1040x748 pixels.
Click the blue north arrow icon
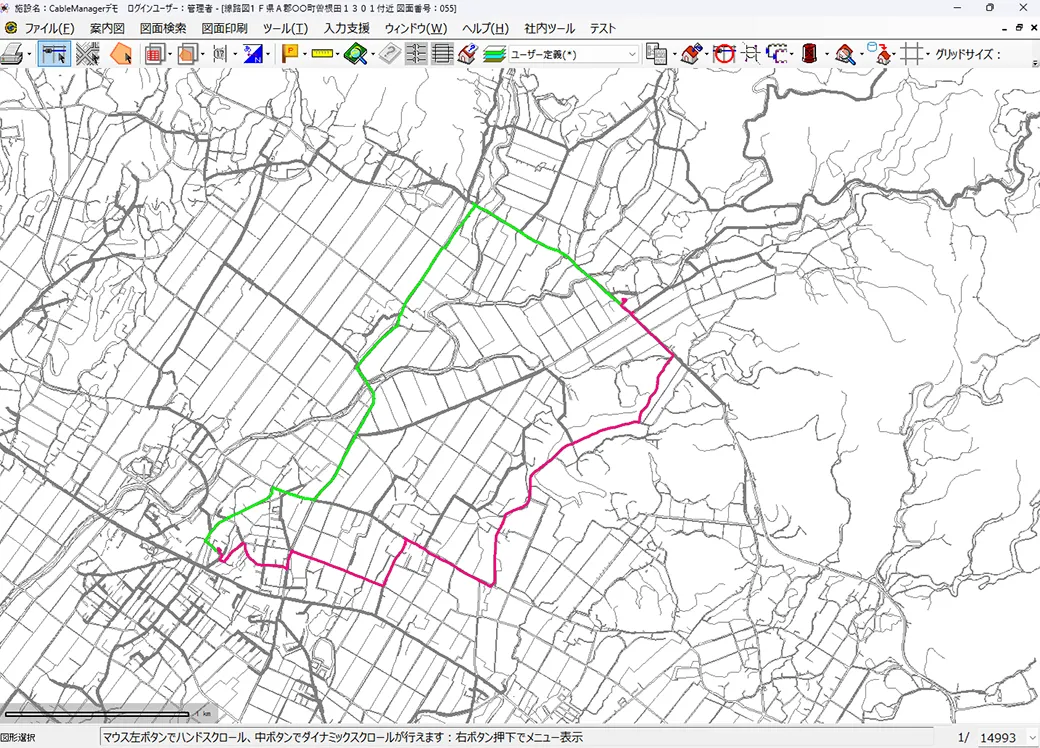253,54
